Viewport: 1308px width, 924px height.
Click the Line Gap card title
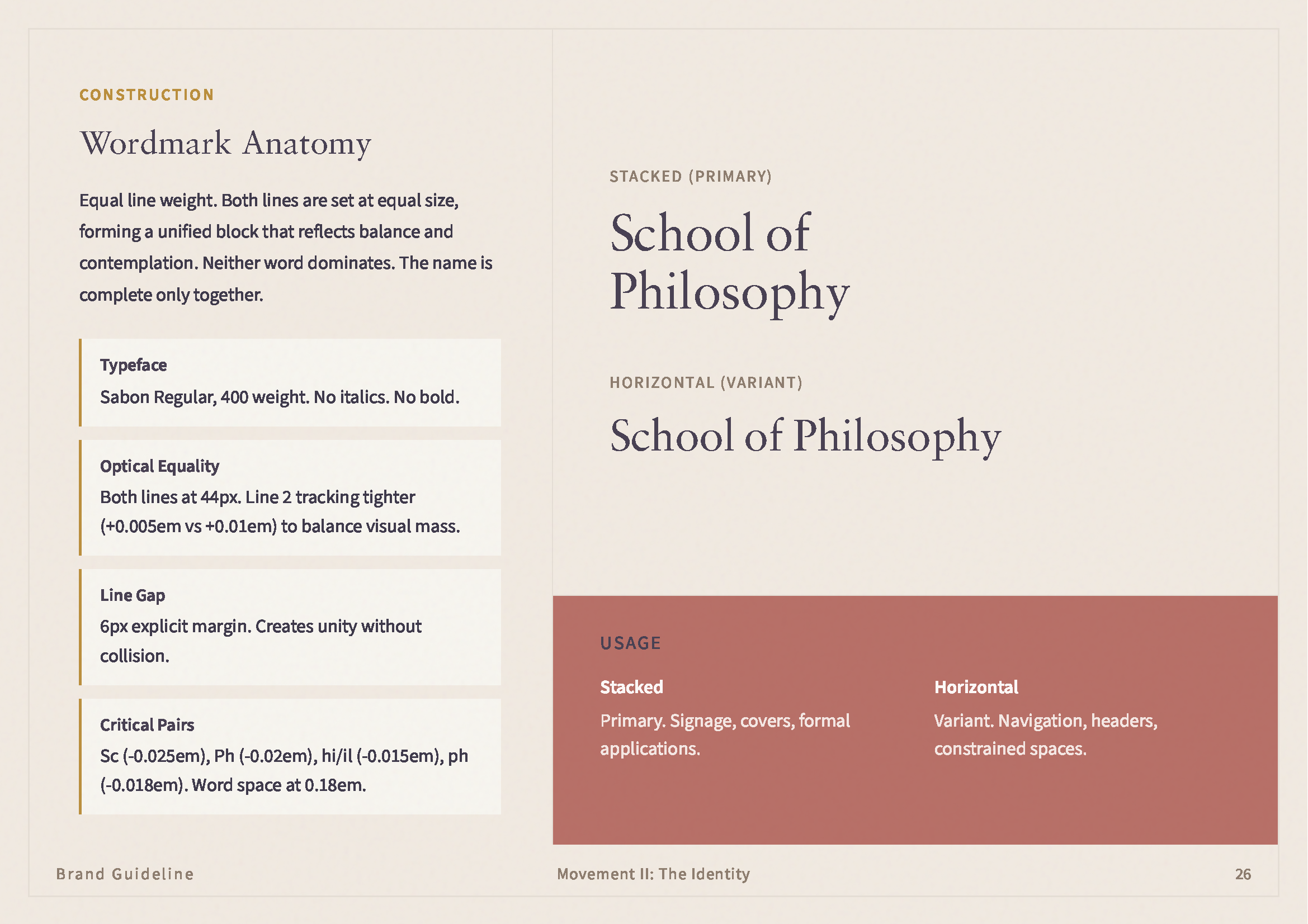pos(132,595)
